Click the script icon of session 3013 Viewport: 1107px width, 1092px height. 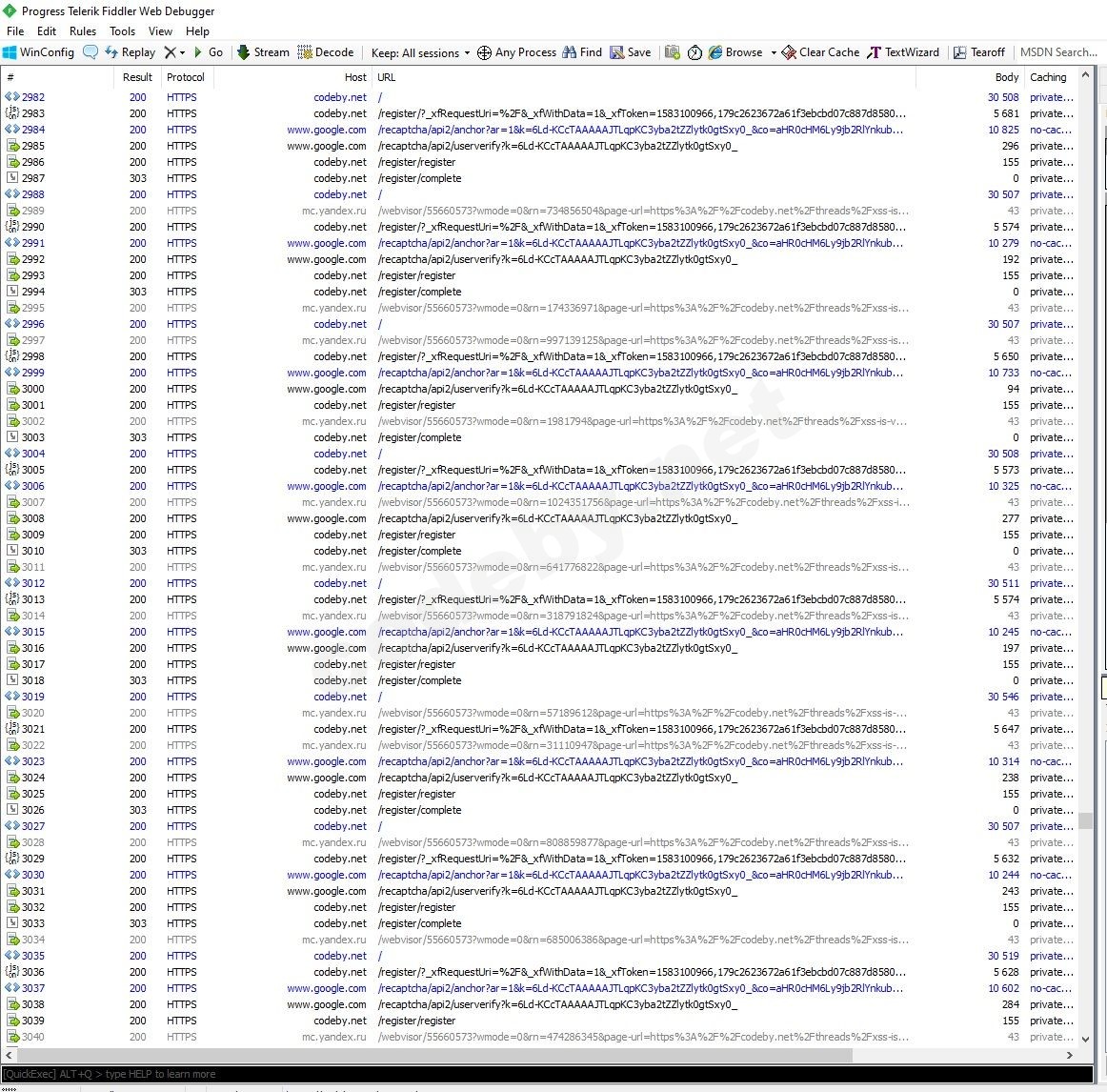pos(12,599)
